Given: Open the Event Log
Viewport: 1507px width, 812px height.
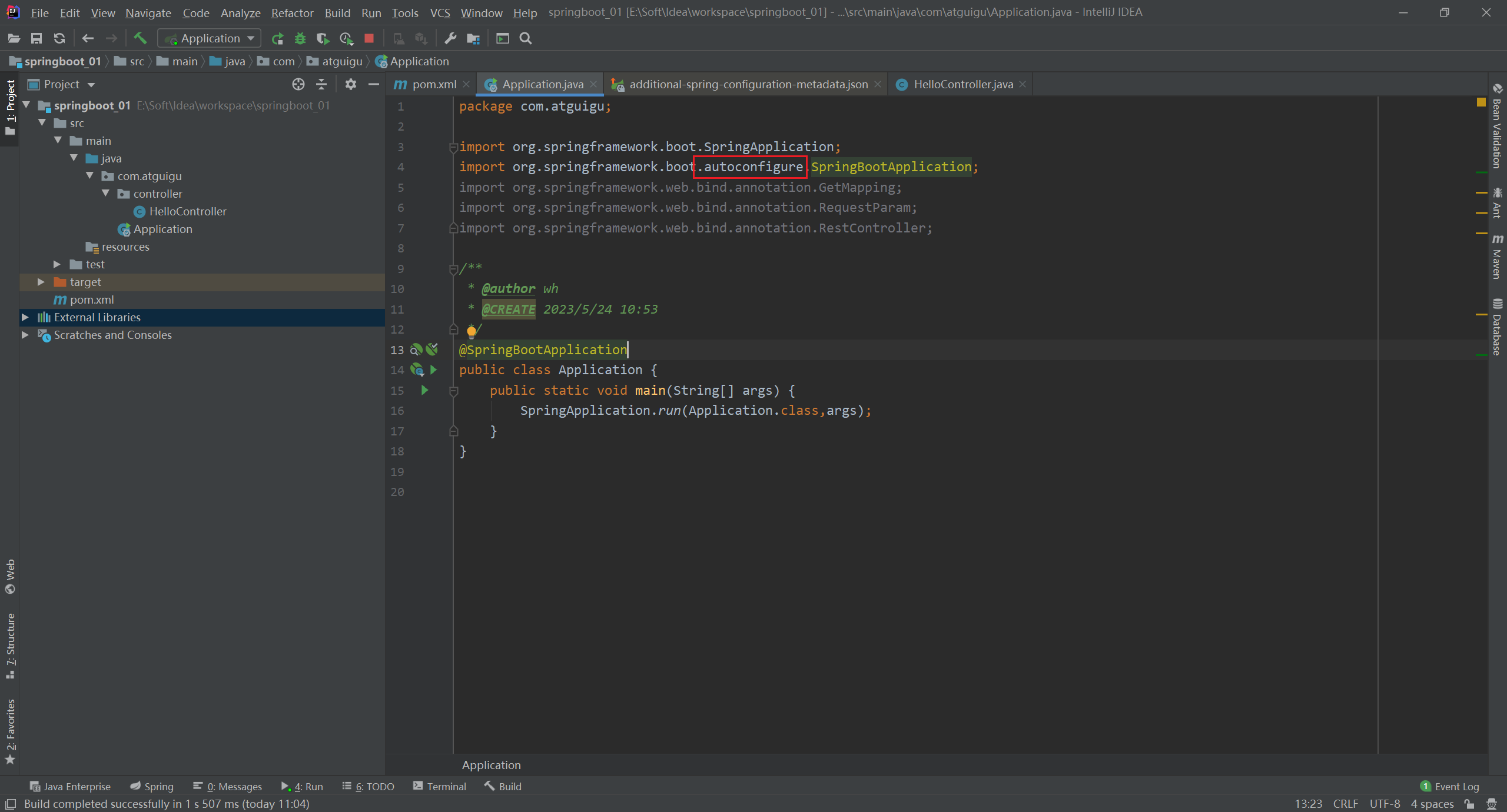Looking at the screenshot, I should pos(1449,786).
